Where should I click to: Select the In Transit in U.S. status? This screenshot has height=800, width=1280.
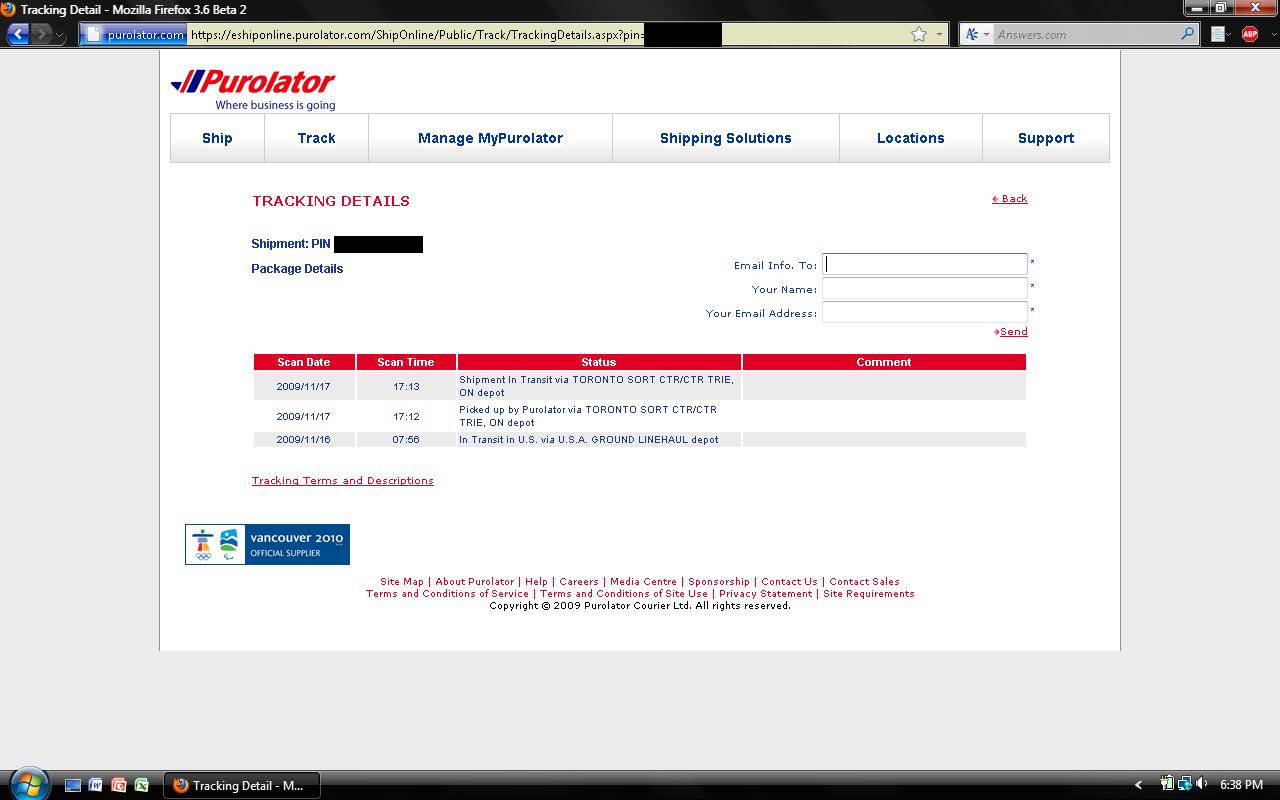589,439
